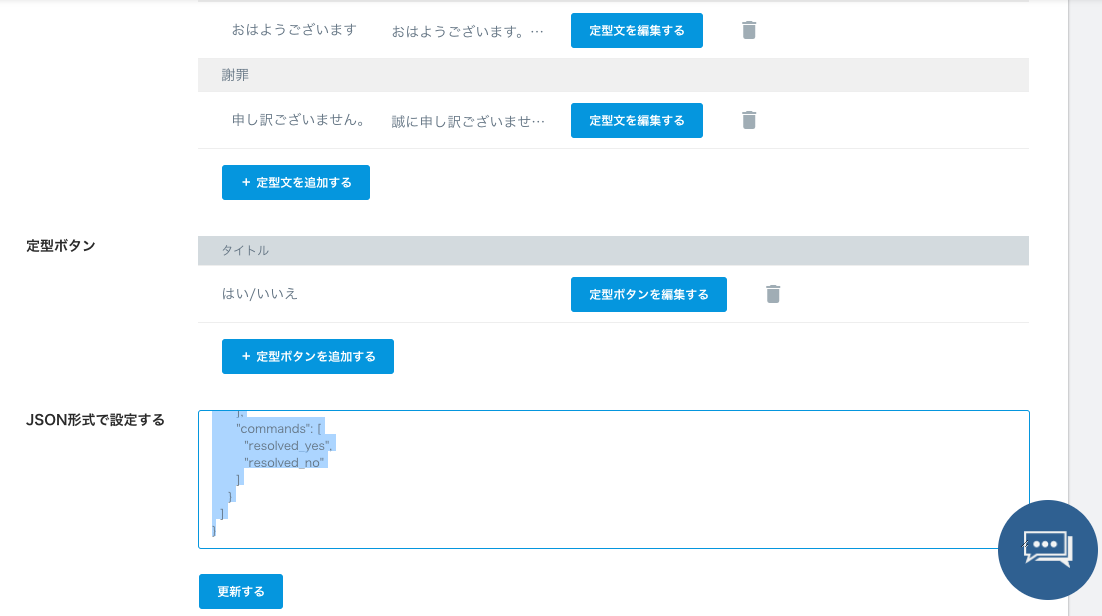
Task: Delete the はい/いいえ button with trash icon
Action: 773,294
